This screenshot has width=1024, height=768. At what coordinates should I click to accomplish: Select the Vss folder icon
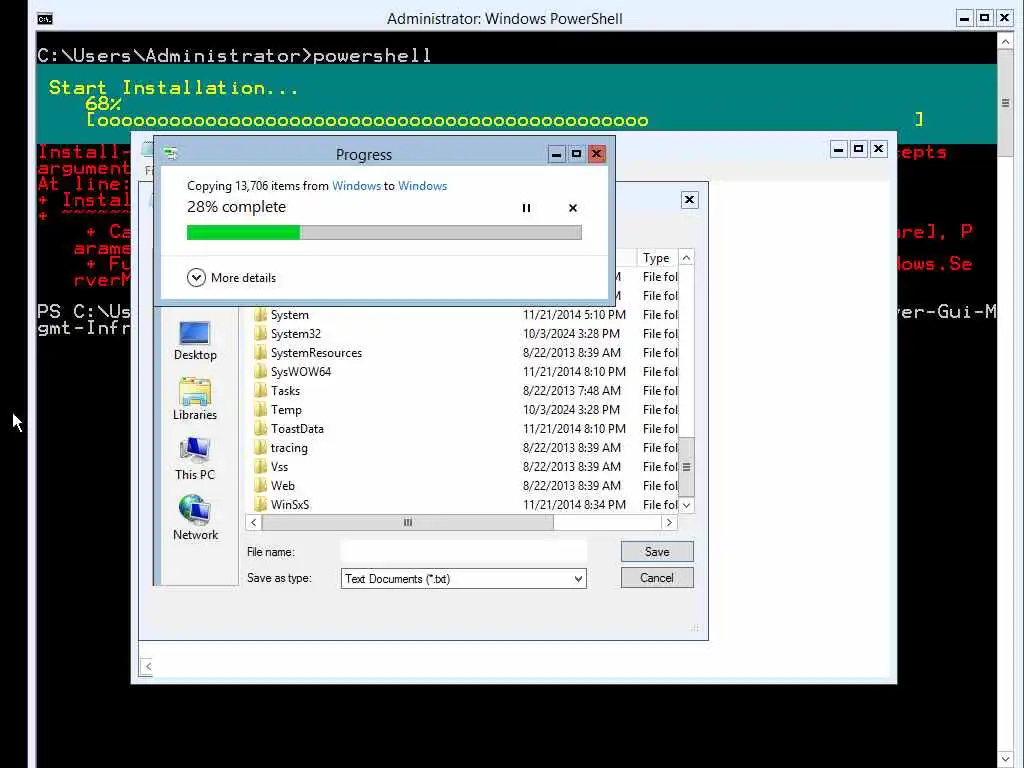tap(261, 466)
